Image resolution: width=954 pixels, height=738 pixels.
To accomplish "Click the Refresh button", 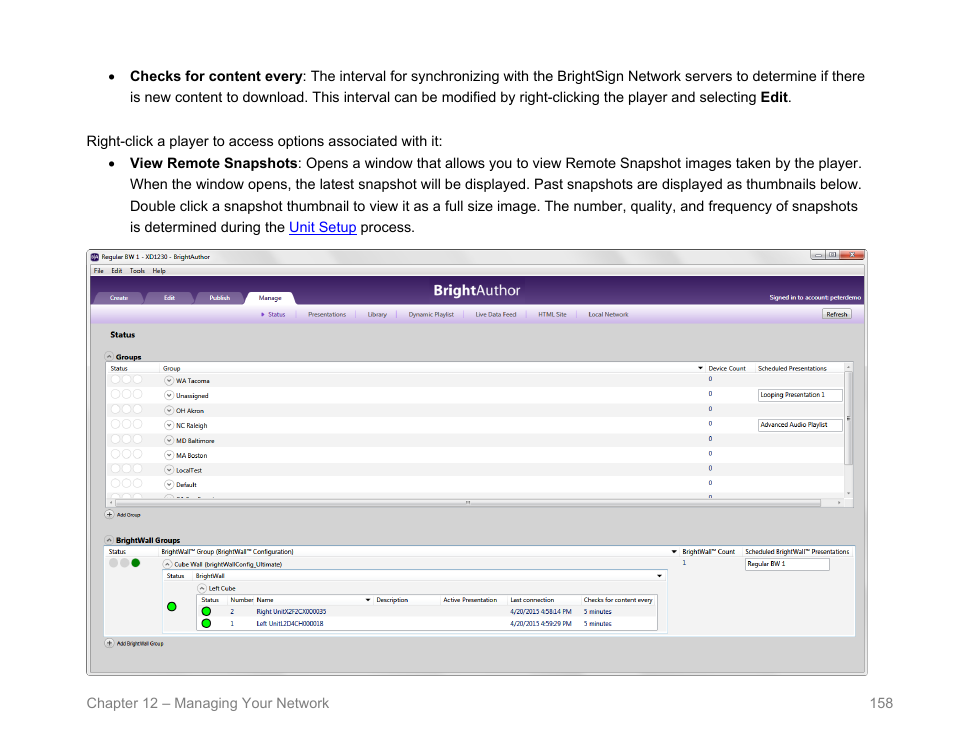I will coord(837,314).
